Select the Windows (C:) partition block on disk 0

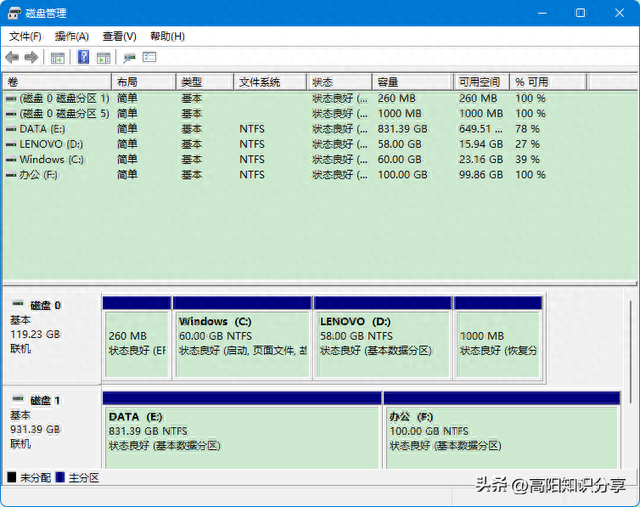pos(241,336)
